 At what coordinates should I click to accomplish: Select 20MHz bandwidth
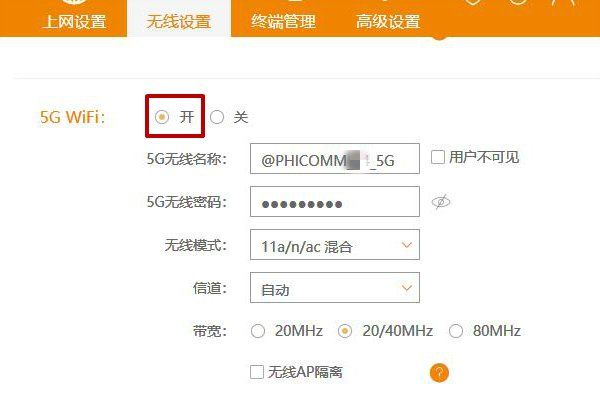pos(258,331)
